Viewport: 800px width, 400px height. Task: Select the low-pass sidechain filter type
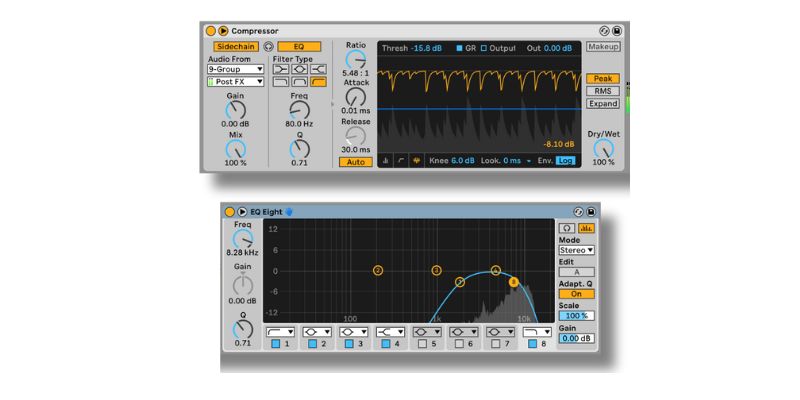[x=281, y=82]
